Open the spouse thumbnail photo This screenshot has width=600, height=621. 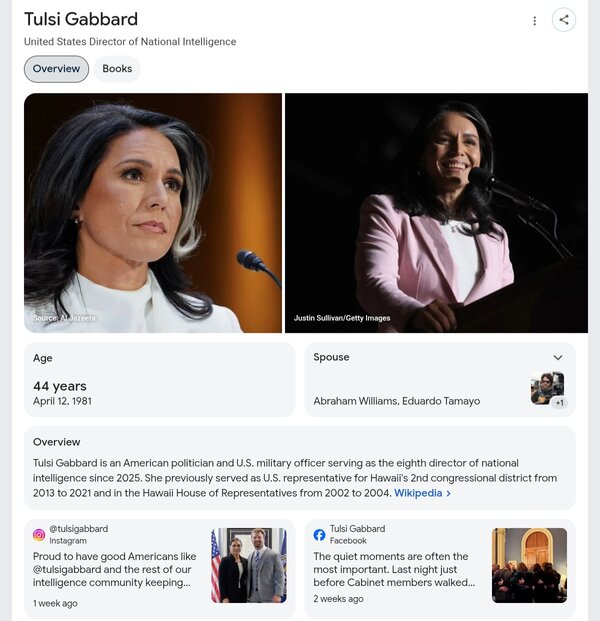click(547, 388)
